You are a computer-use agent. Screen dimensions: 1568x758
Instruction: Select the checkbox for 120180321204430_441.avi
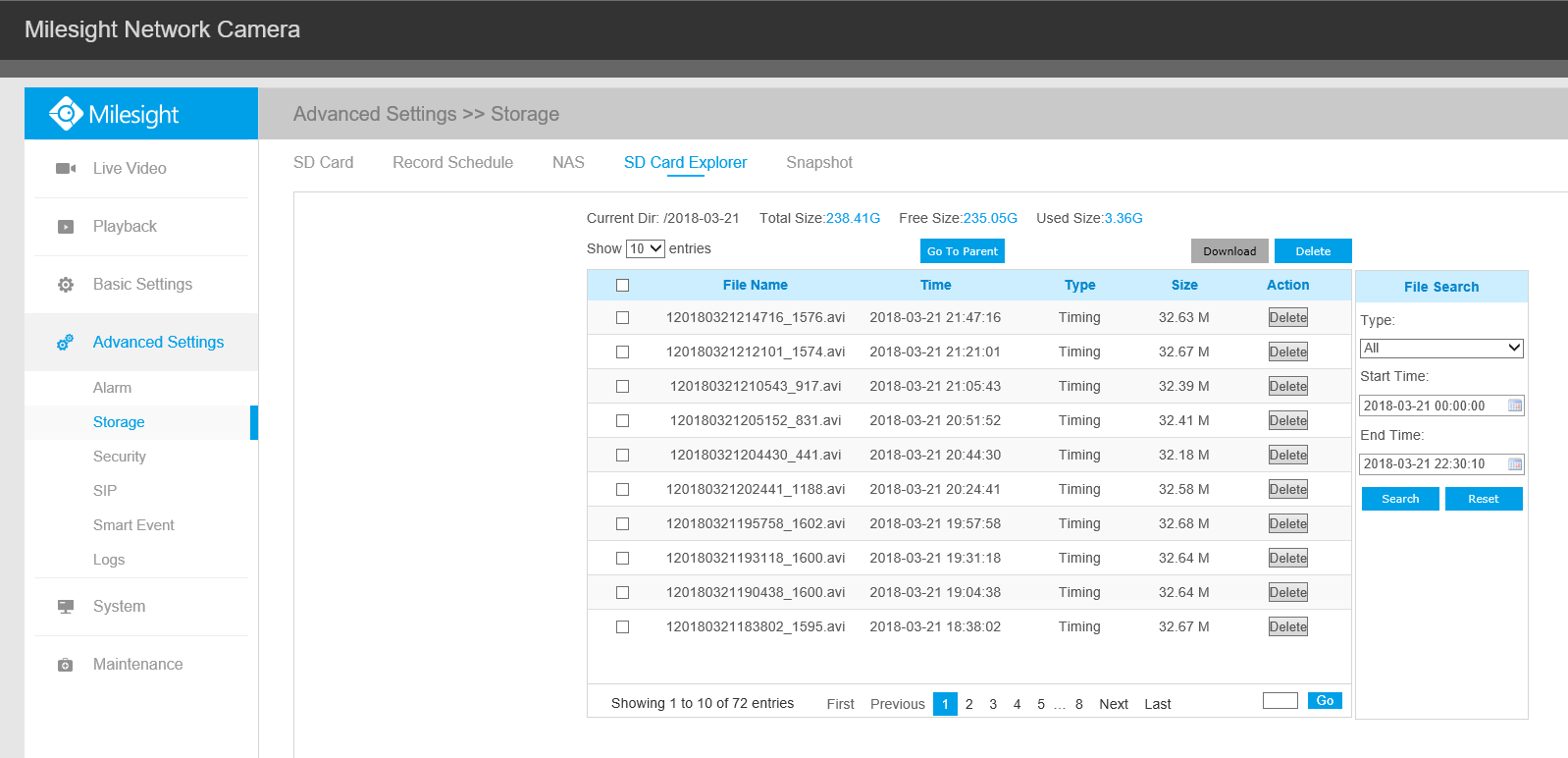(x=622, y=456)
